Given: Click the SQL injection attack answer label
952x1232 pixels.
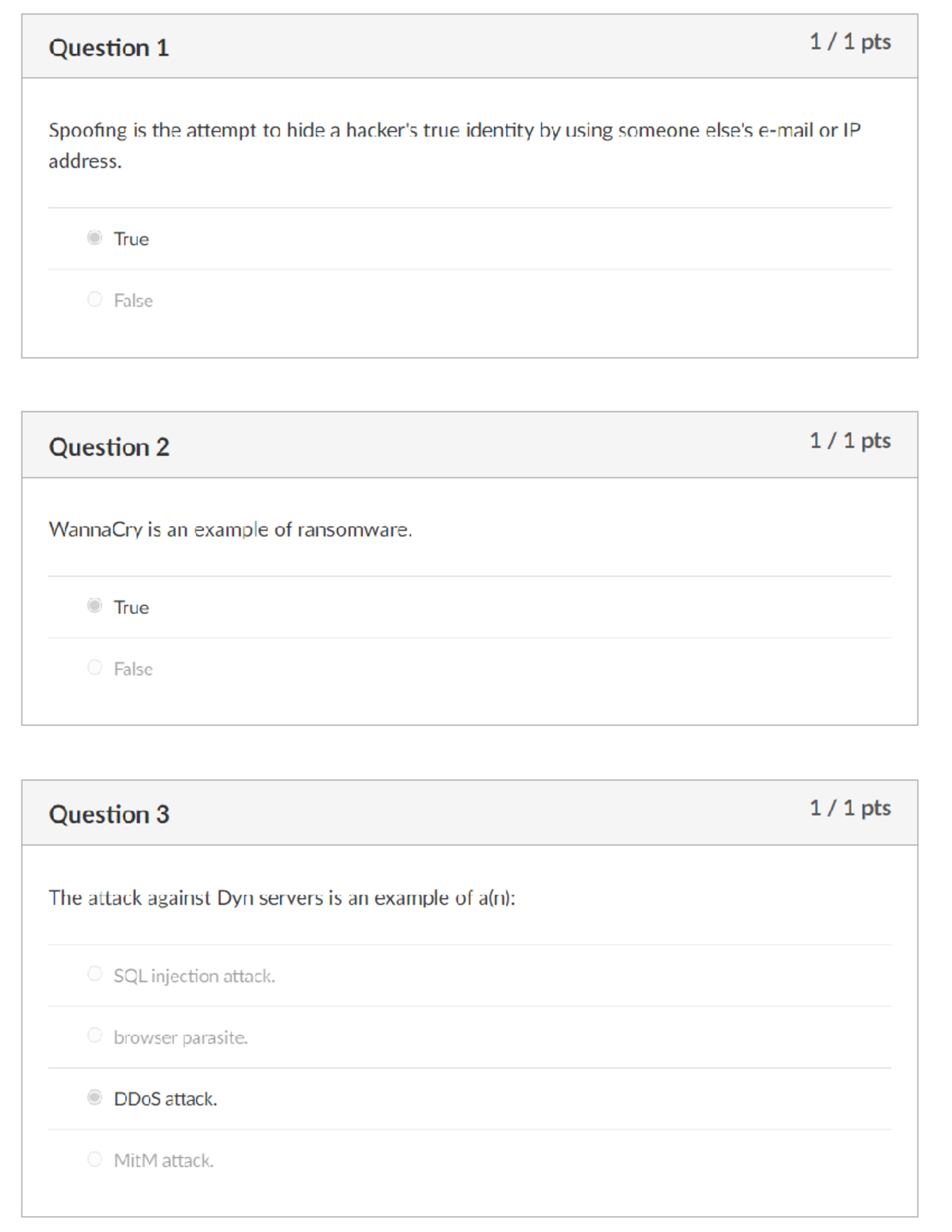Looking at the screenshot, I should pos(194,976).
